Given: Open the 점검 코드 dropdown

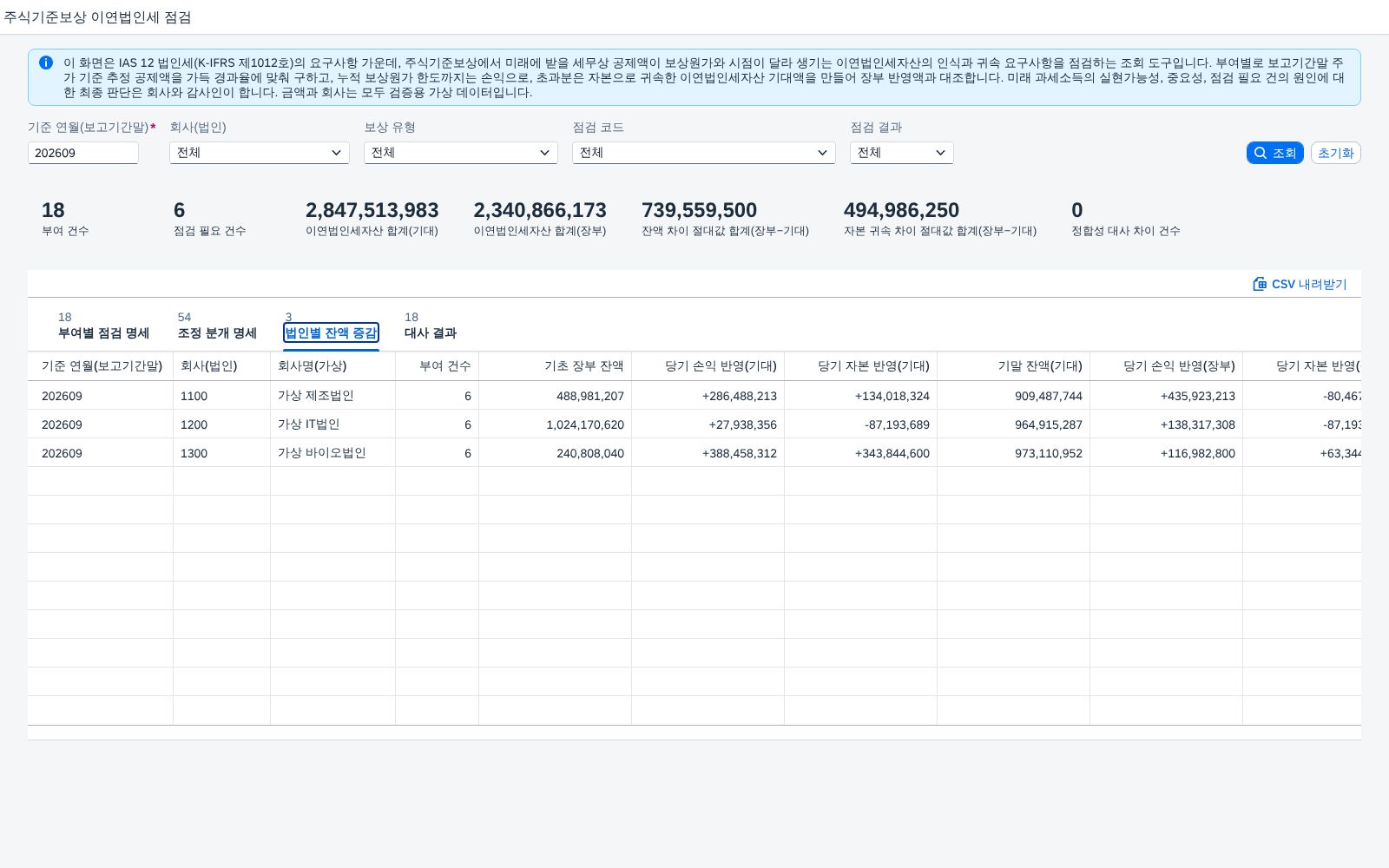Looking at the screenshot, I should coord(703,153).
